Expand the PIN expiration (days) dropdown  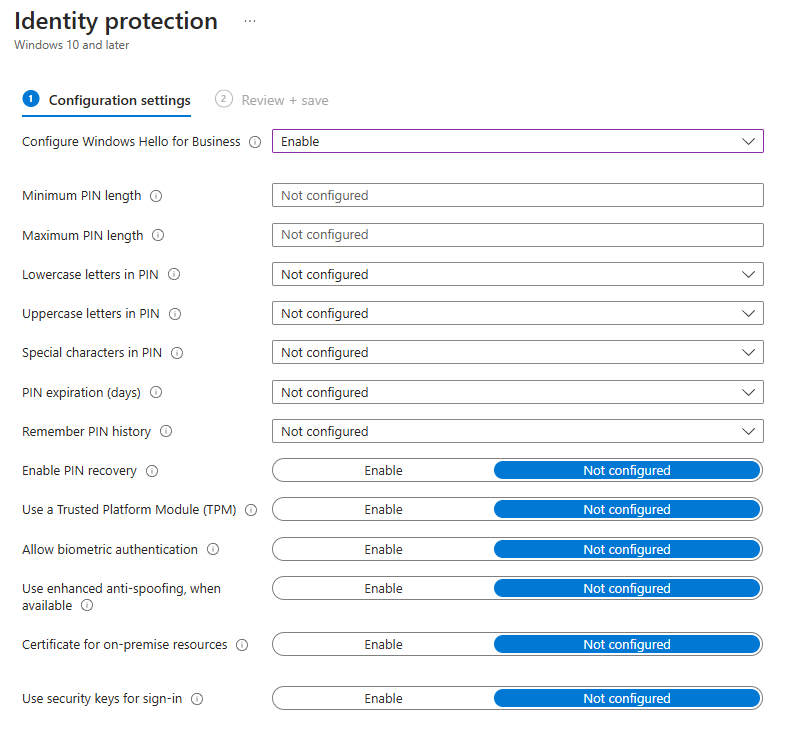click(517, 393)
